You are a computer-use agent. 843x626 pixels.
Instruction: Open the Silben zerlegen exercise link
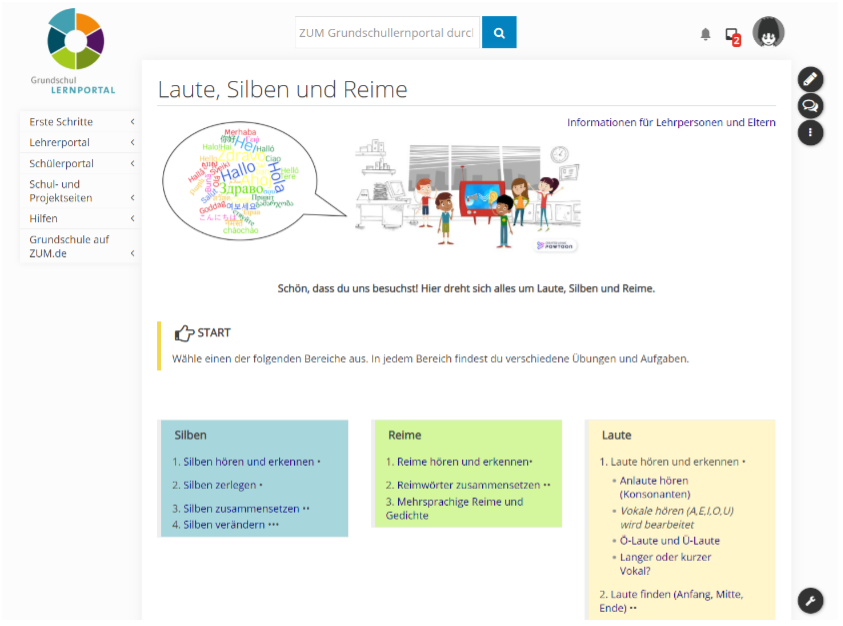[219, 485]
